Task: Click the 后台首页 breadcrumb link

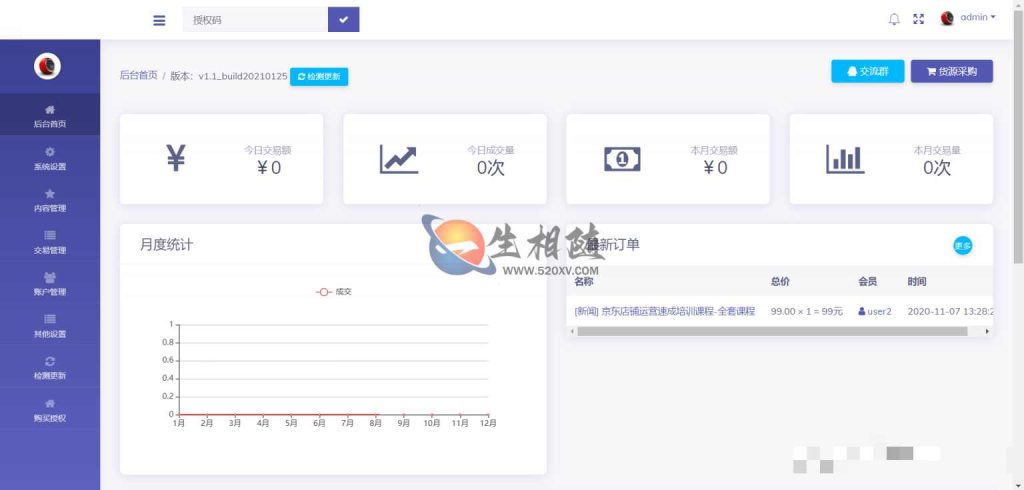Action: click(x=138, y=75)
